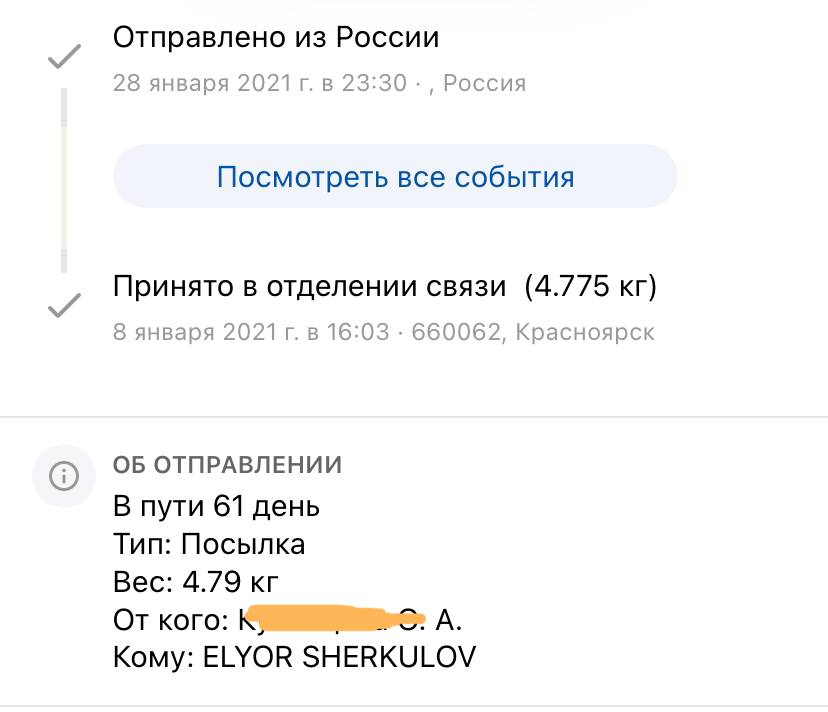This screenshot has height=712, width=828.
Task: Click the checkmark beside "Принято в отделении связи"
Action: (x=65, y=306)
